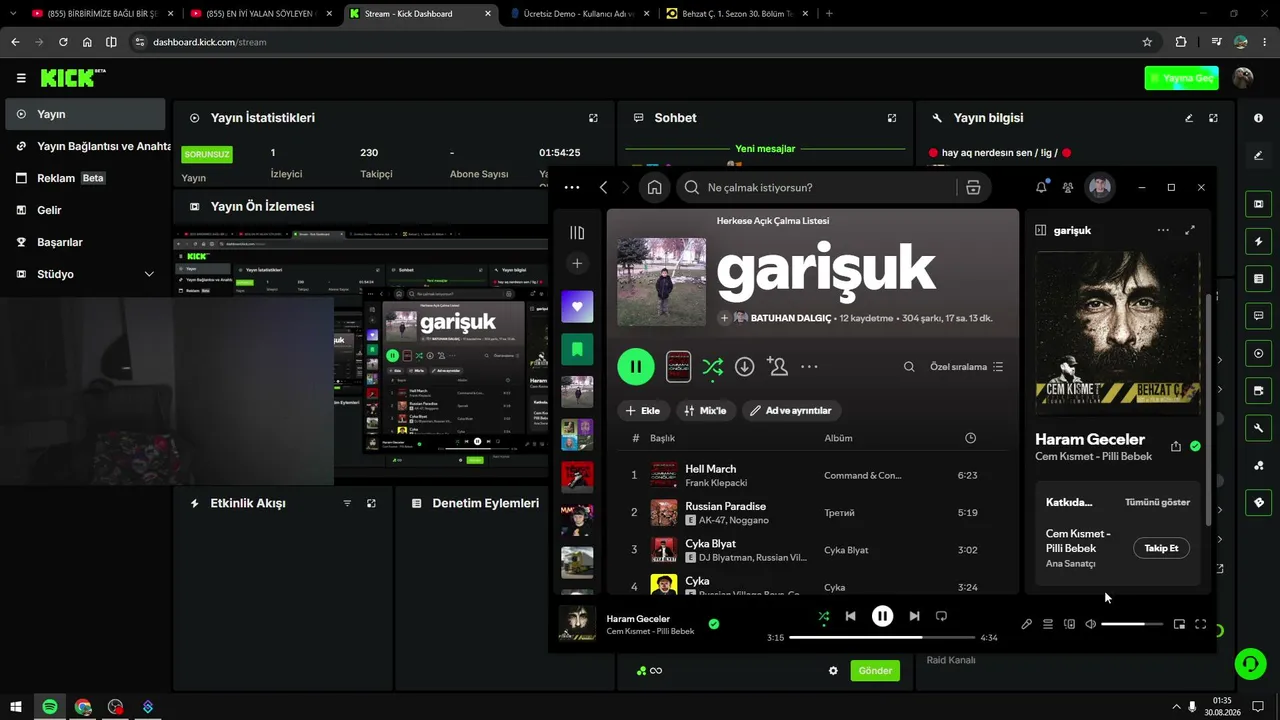
Task: Select Yayın in Kick sidebar
Action: click(86, 114)
